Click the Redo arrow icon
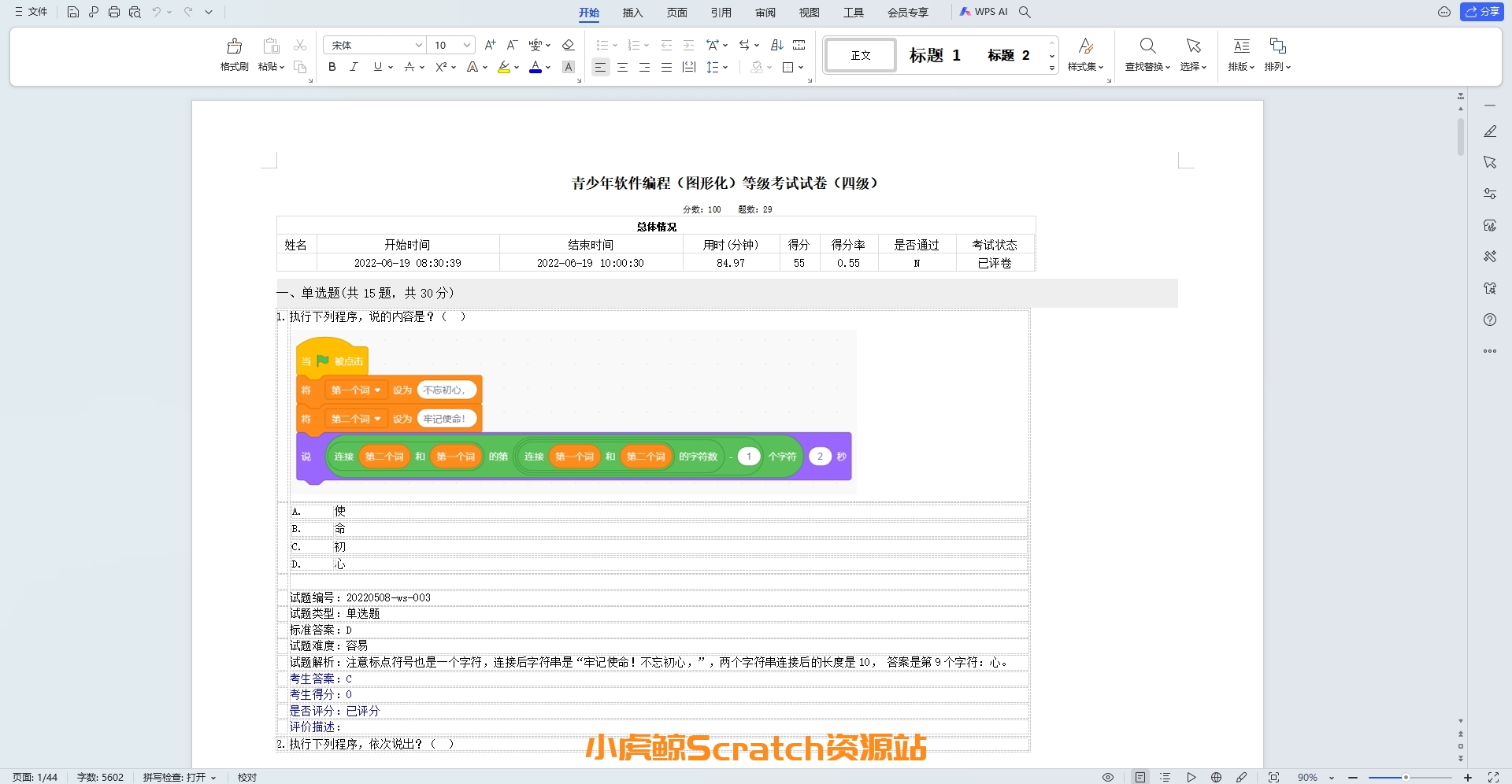 pos(188,12)
